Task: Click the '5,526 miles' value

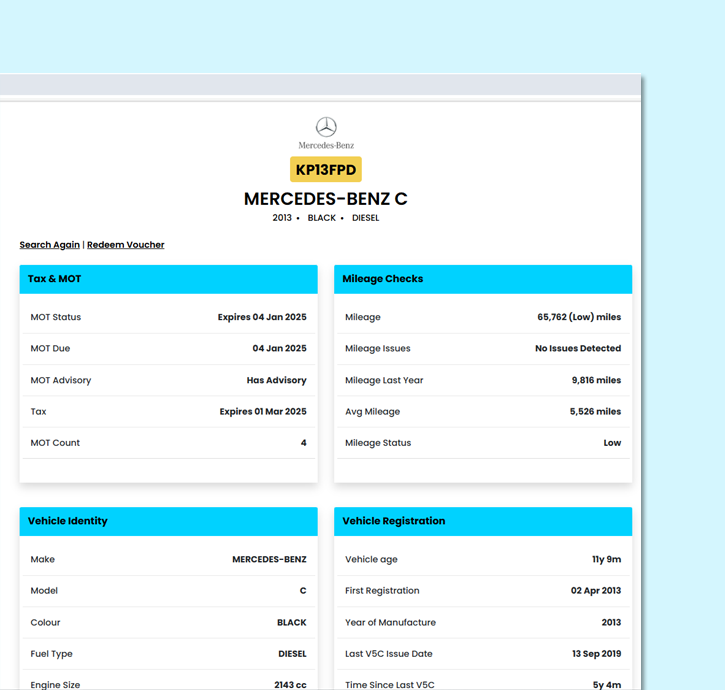Action: pyautogui.click(x=595, y=412)
